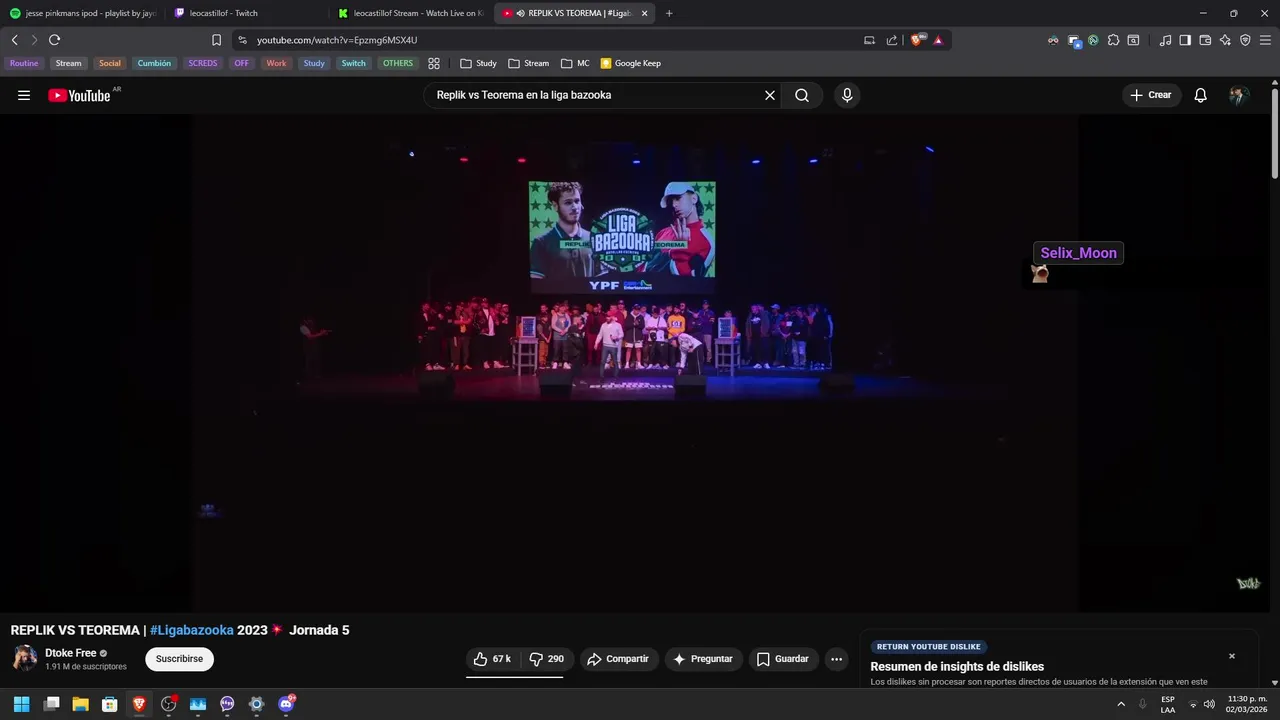1280x720 pixels.
Task: Open Brave Leo AI sparkle icon
Action: [1225, 40]
